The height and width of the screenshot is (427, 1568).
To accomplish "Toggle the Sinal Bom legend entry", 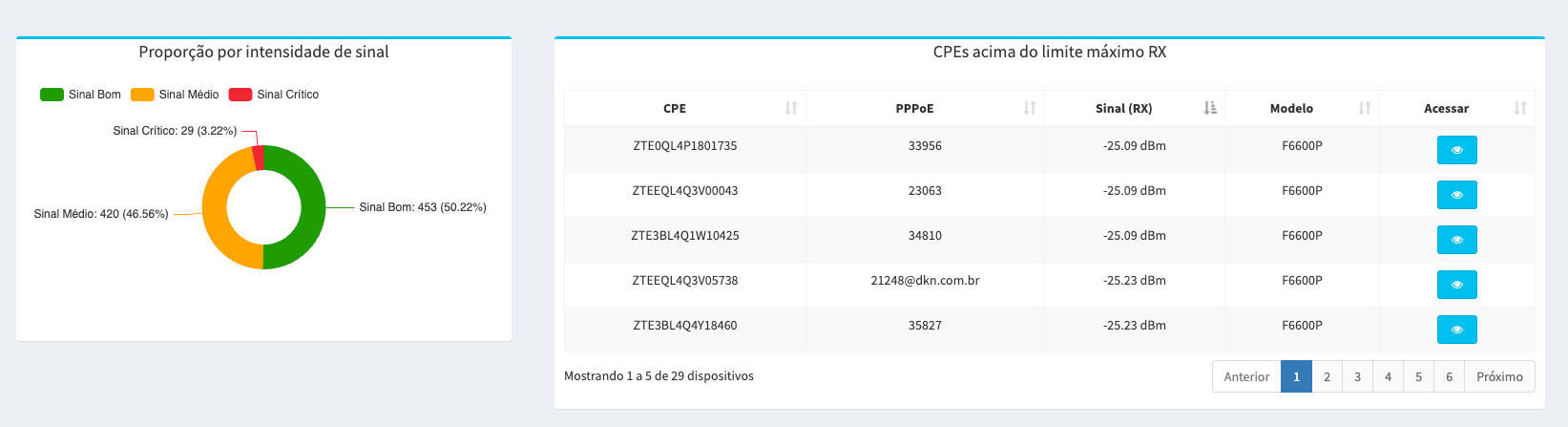I will coord(80,95).
